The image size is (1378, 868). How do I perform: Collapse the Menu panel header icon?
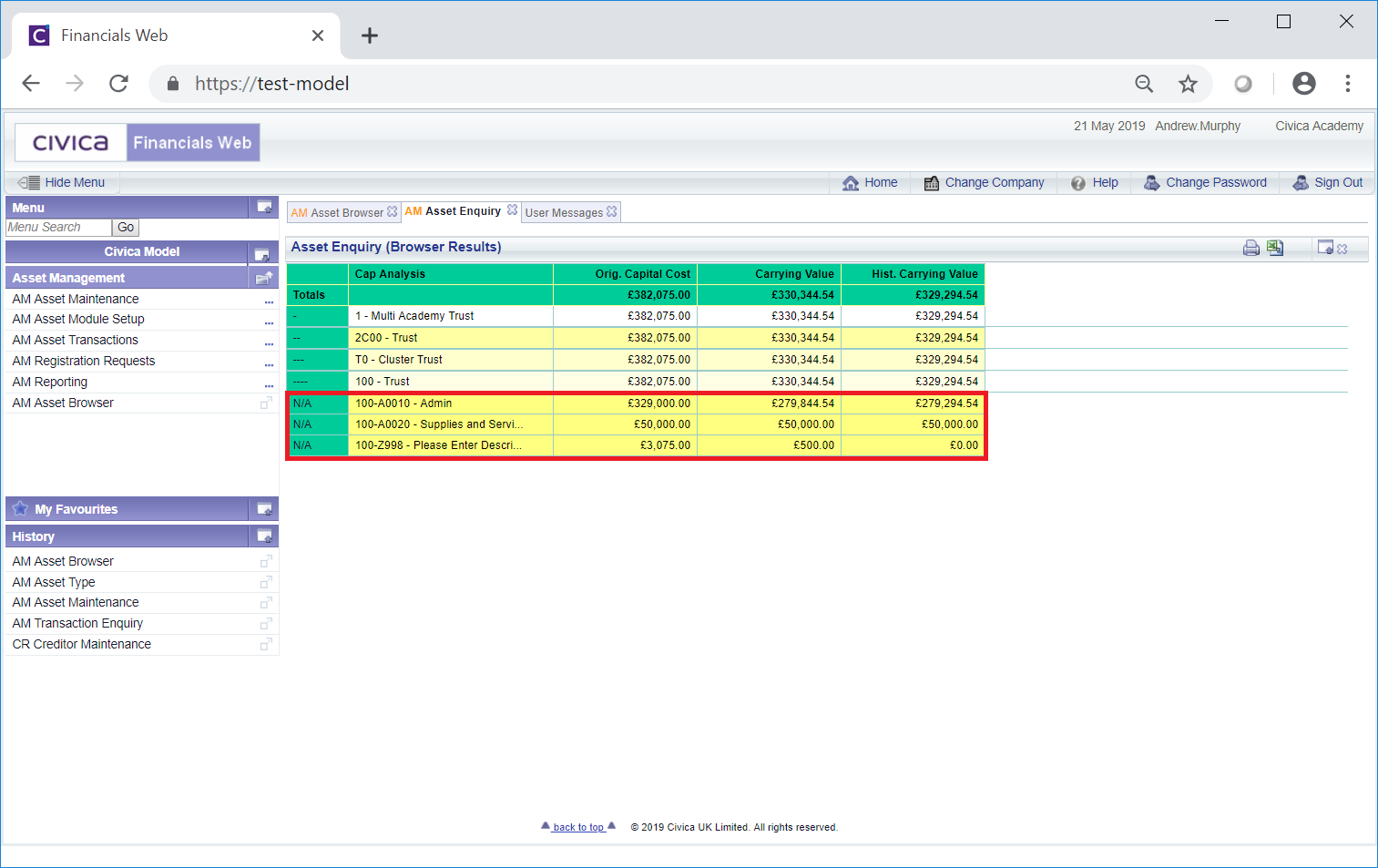(x=265, y=207)
